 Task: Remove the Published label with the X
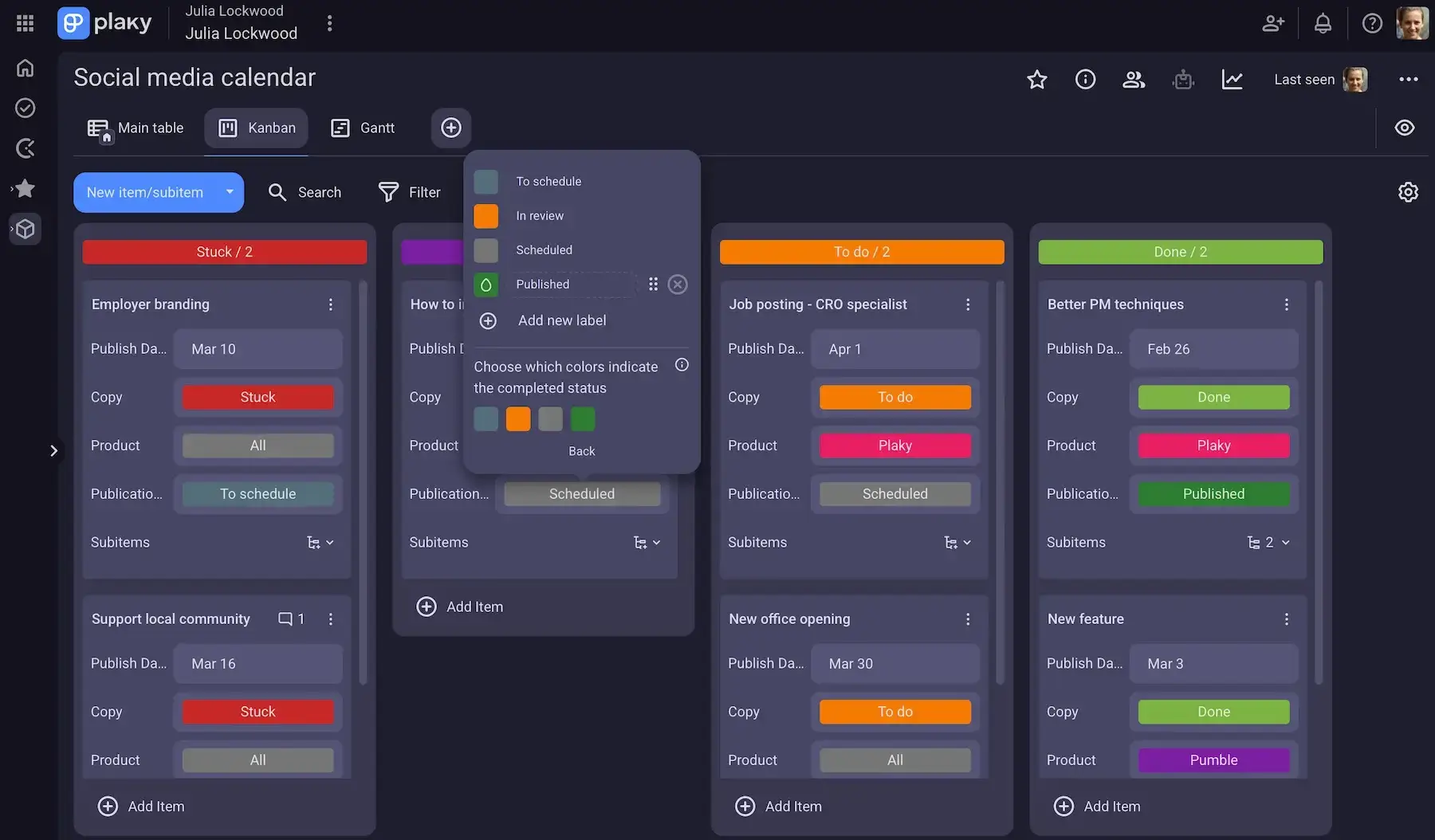pyautogui.click(x=678, y=284)
